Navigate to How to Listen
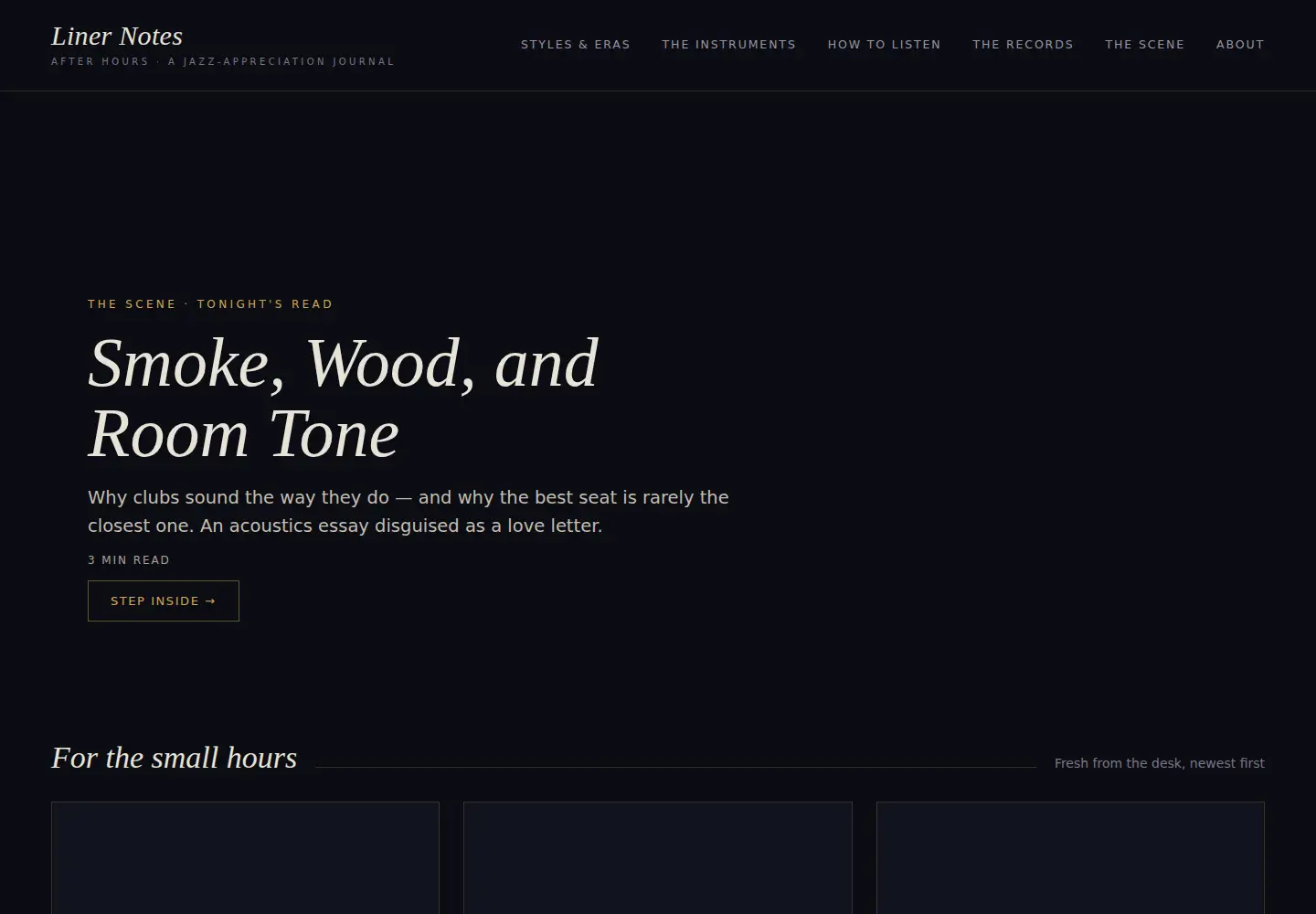This screenshot has height=914, width=1316. tap(885, 45)
